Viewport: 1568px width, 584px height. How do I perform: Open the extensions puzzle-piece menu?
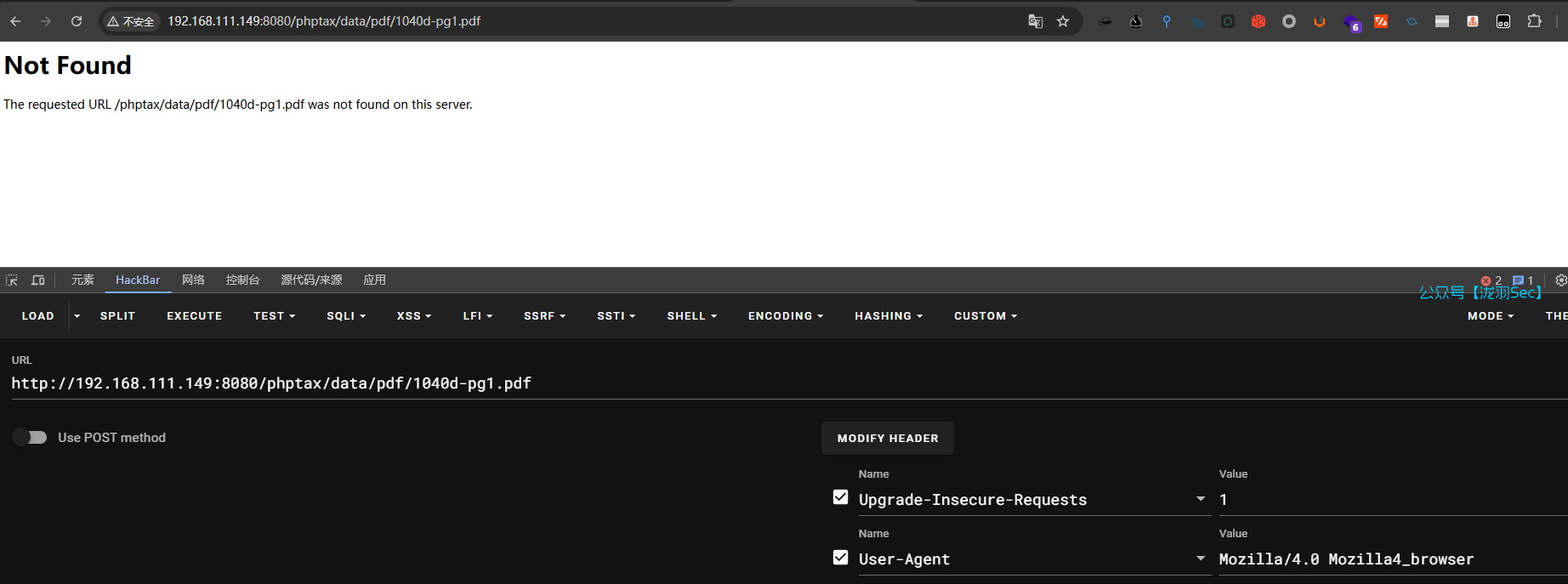coord(1534,21)
